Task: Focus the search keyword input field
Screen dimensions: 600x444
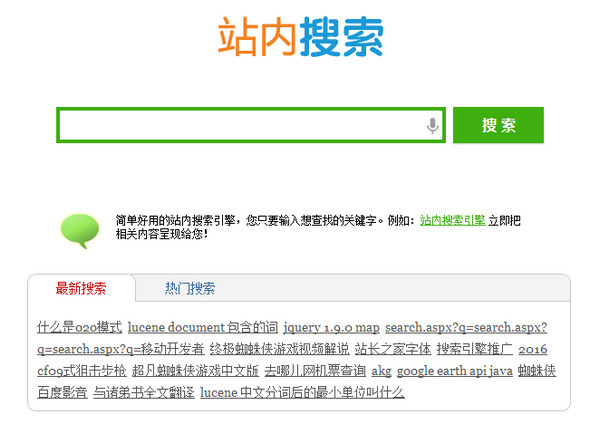Action: (x=240, y=126)
